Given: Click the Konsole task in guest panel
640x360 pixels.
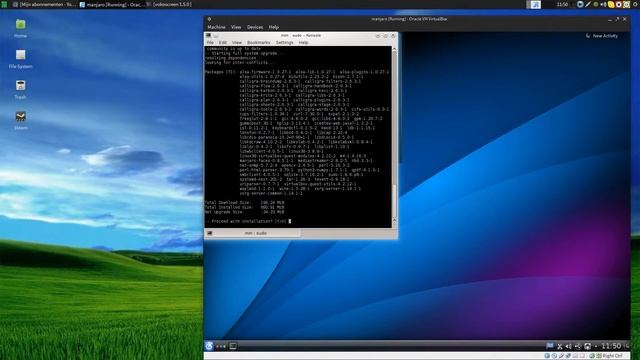Looking at the screenshot, I should point(233,346).
